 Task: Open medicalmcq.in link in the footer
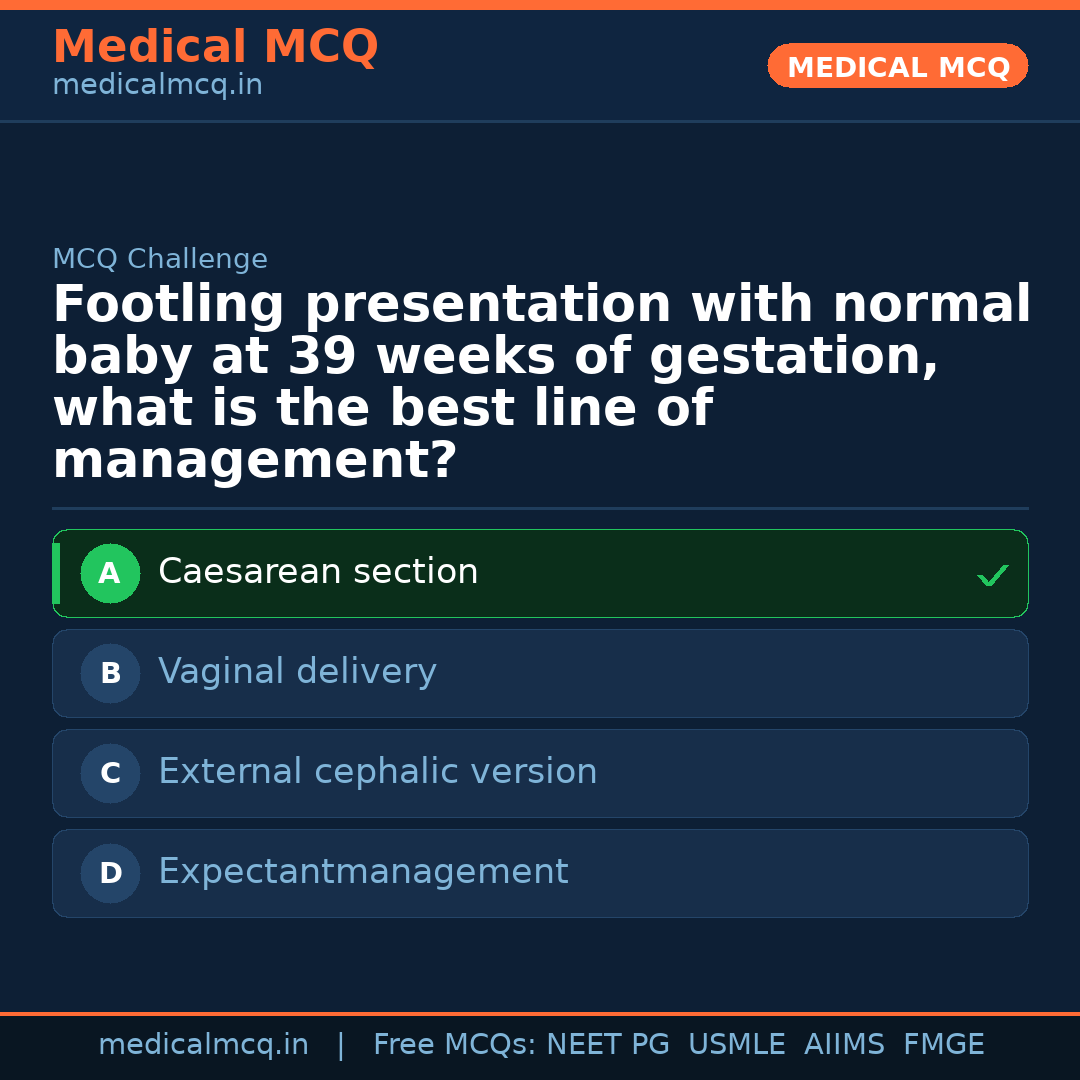pos(203,1045)
